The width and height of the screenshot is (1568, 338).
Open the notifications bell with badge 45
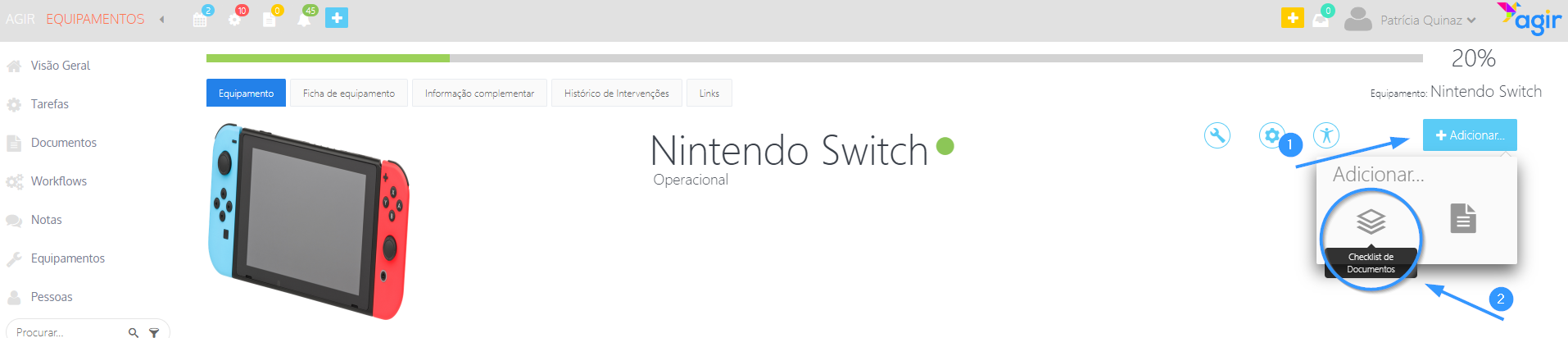[x=304, y=19]
